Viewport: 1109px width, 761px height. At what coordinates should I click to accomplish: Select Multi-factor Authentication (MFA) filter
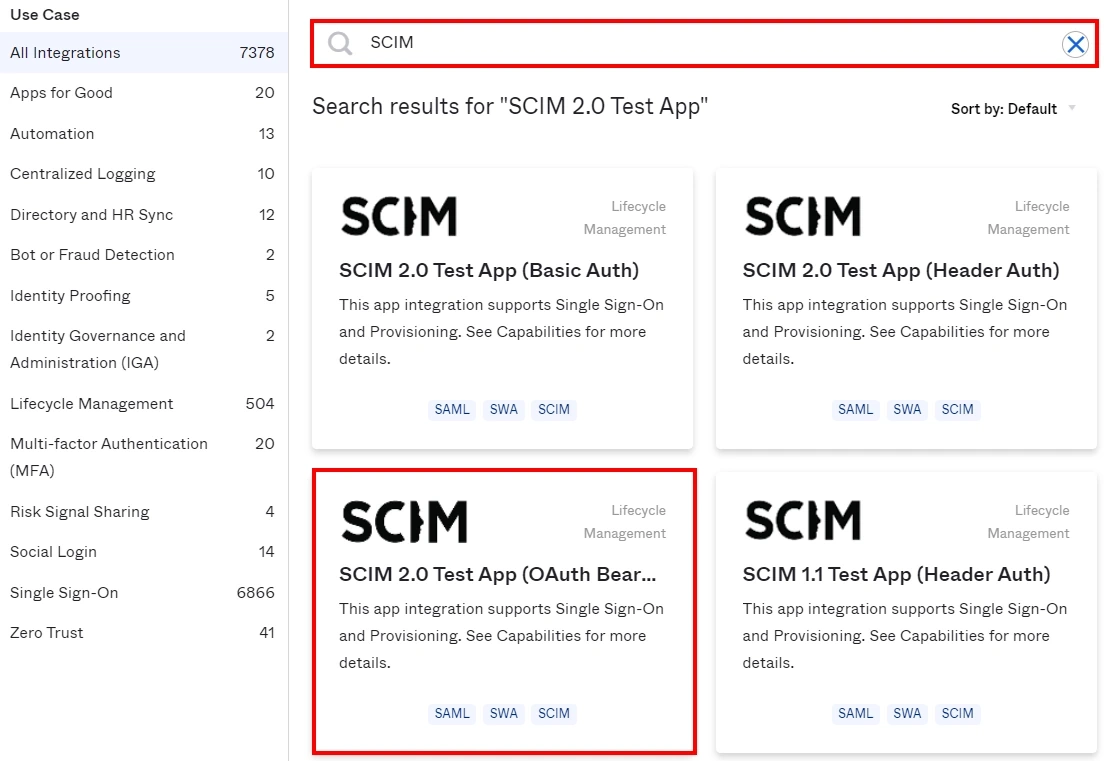pos(144,457)
